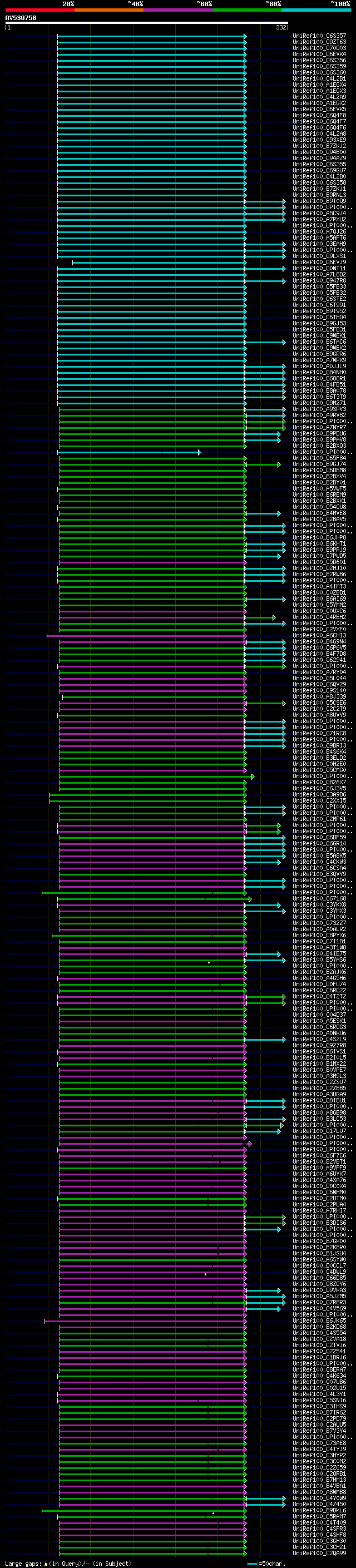
Task: Click the red 20% color scale segment
Action: click(39, 10)
